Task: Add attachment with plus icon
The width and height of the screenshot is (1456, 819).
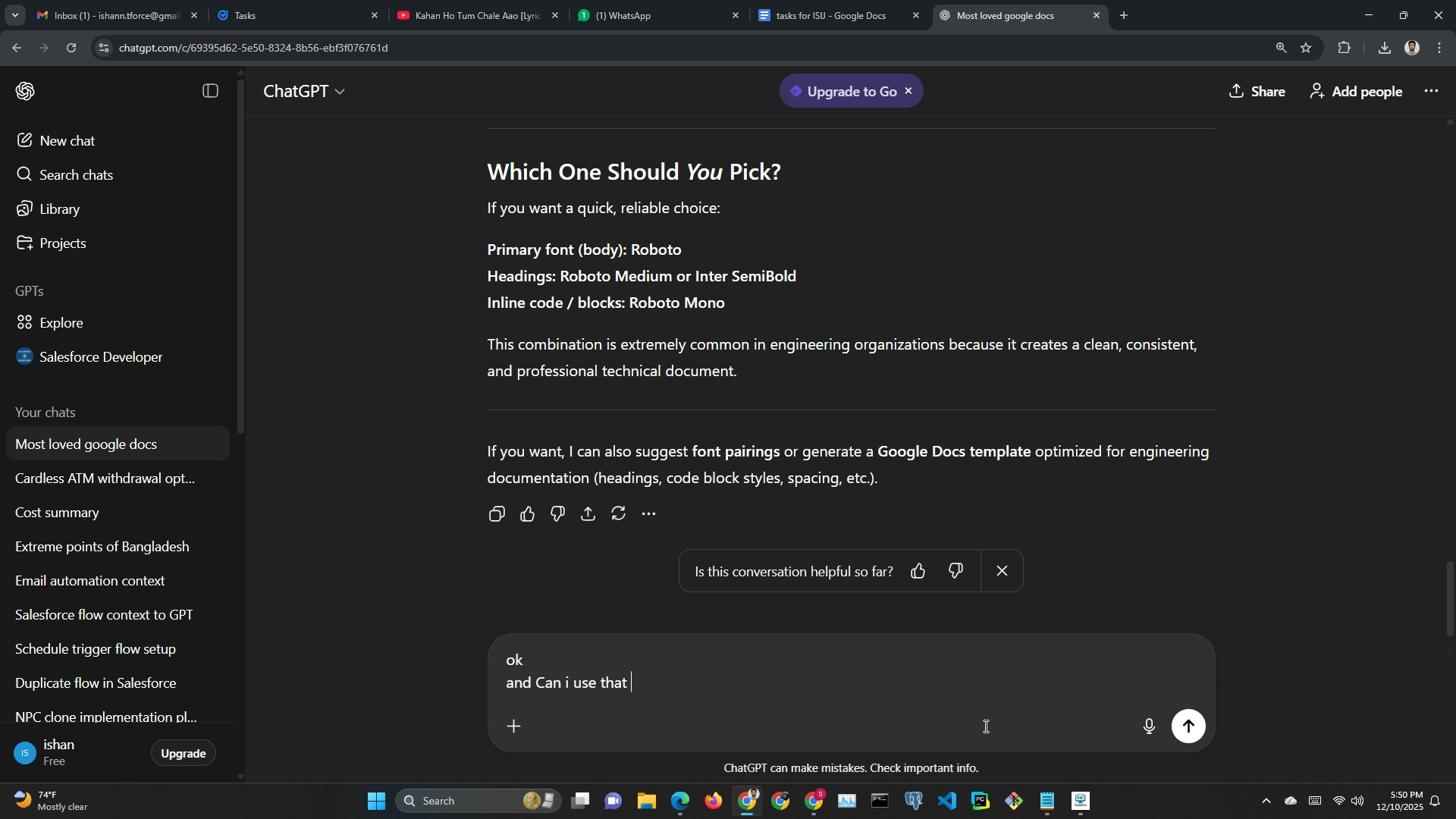Action: (x=514, y=726)
